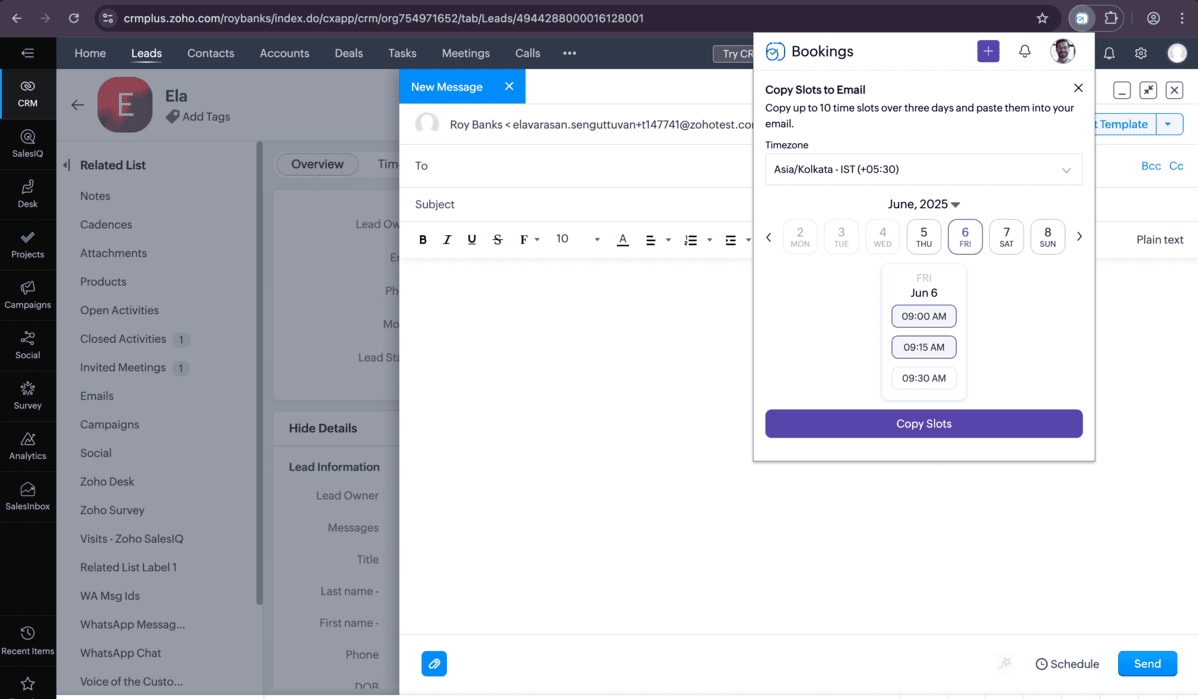Open SalesInbox from the sidebar

click(28, 497)
